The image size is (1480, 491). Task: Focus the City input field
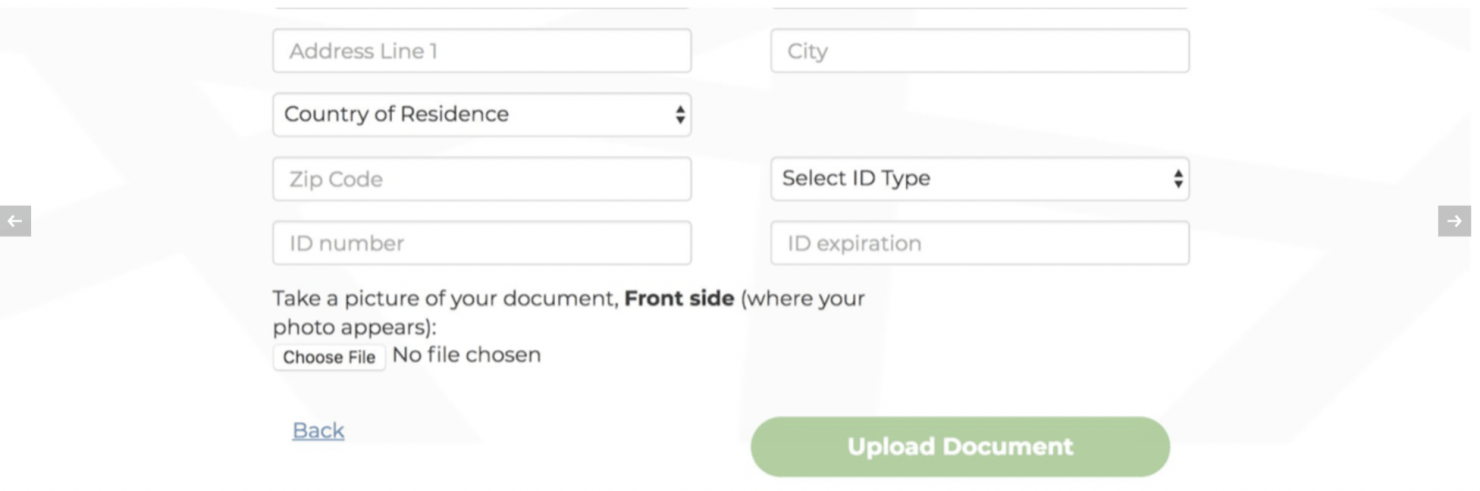(x=980, y=51)
